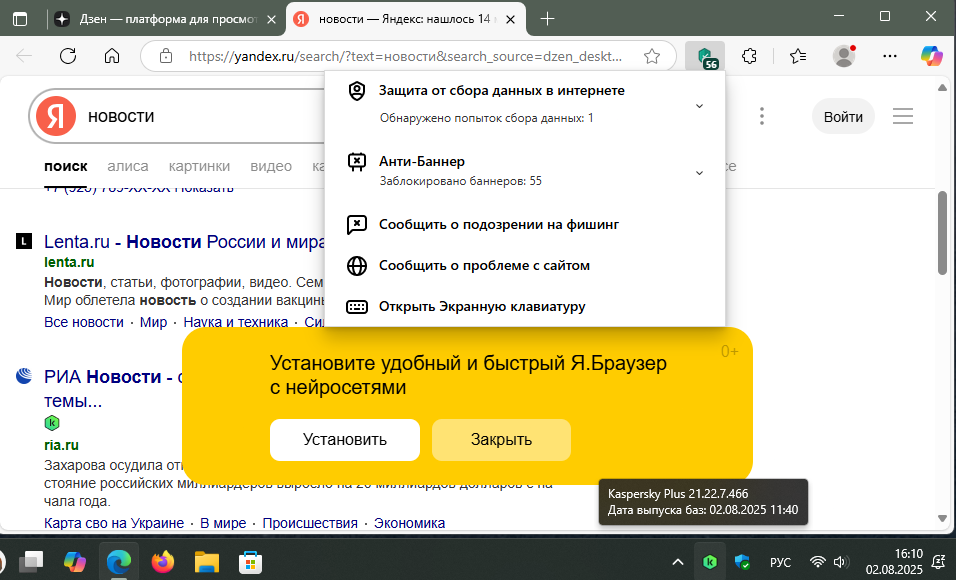Open the tab actions menu icon
Viewport: 956px width, 580px height.
click(20, 19)
